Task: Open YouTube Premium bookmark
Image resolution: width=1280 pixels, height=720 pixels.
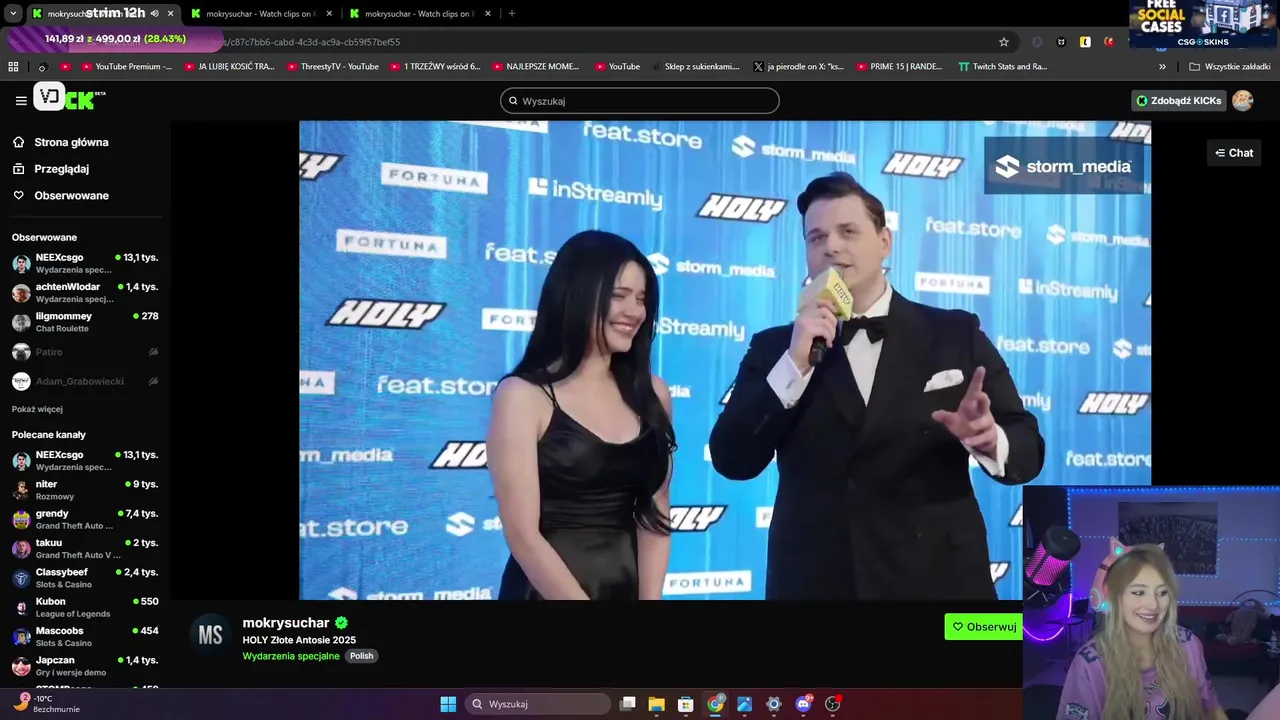Action: click(126, 67)
